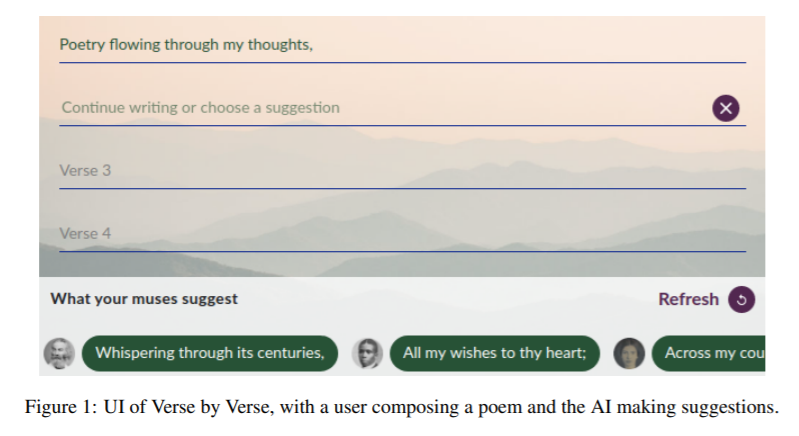Select the middle poet portrait avatar

[x=367, y=353]
